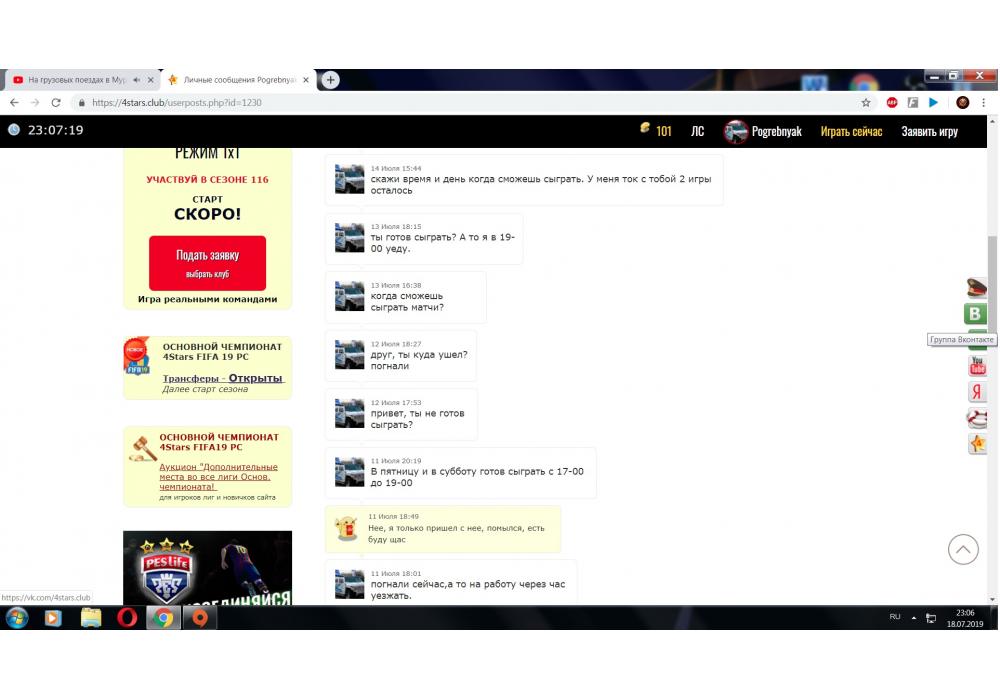This screenshot has height=700, width=1000.
Task: Open a new browser tab
Action: (330, 80)
